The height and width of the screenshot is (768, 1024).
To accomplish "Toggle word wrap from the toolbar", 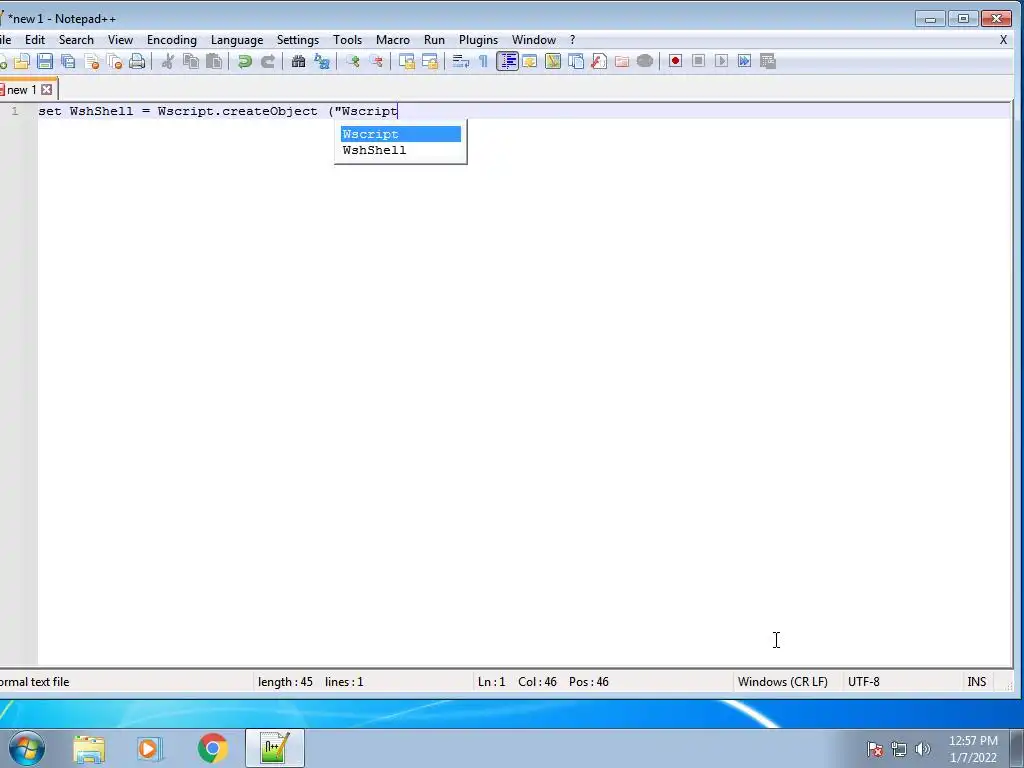I will (x=461, y=61).
